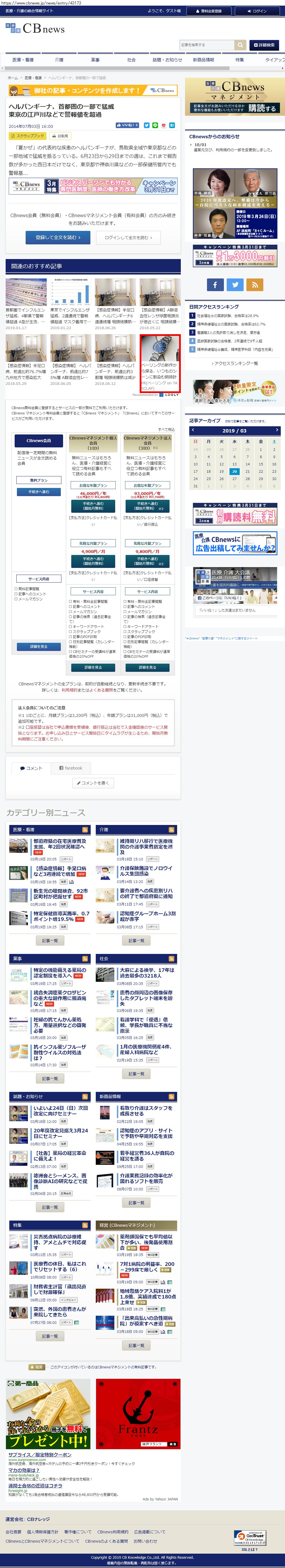
Task: Open ranking item 看護職3人の免許取り消しを決定
Action: (x=228, y=333)
